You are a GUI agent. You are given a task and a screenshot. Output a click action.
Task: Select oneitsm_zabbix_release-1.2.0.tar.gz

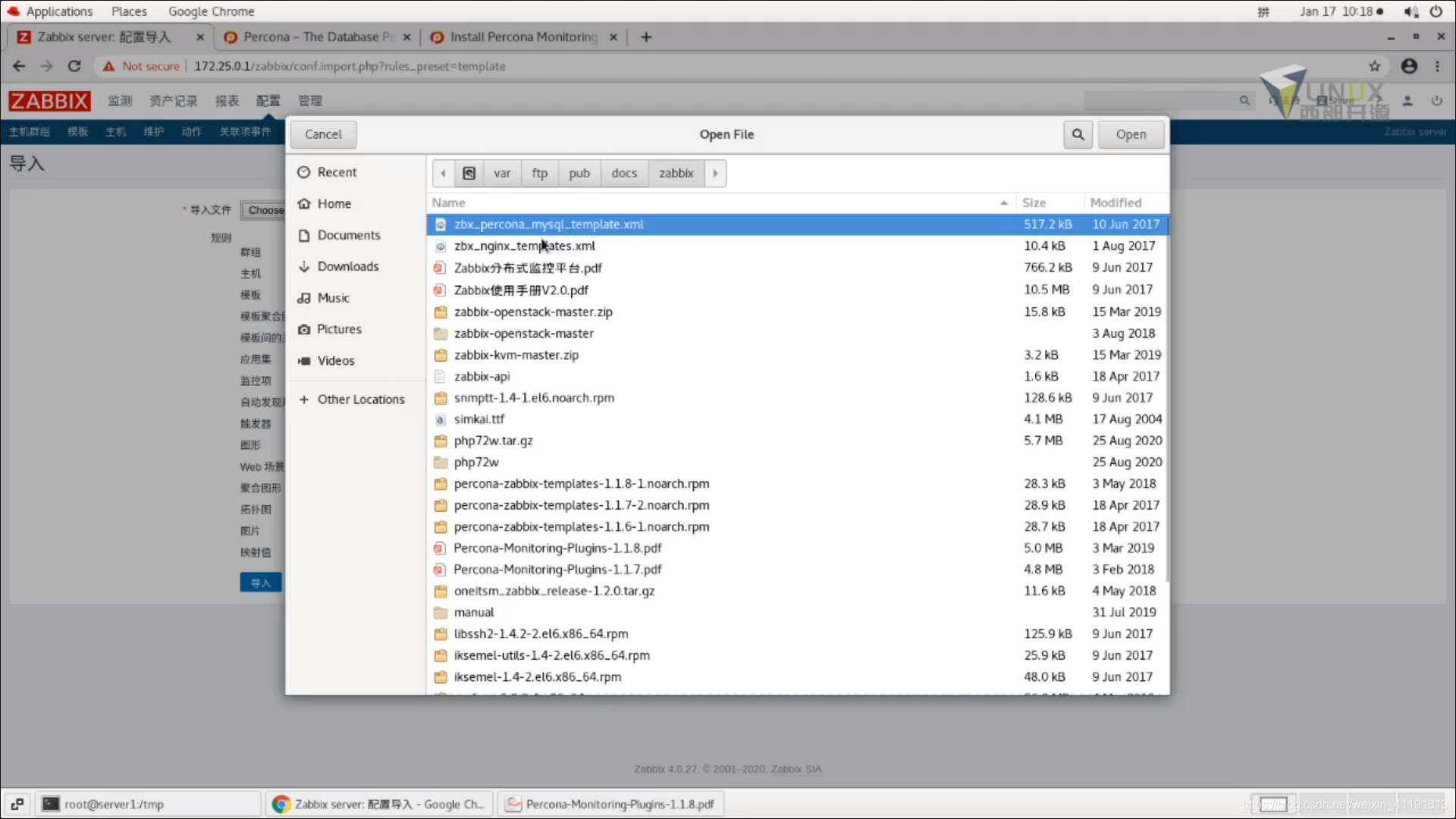click(797, 591)
